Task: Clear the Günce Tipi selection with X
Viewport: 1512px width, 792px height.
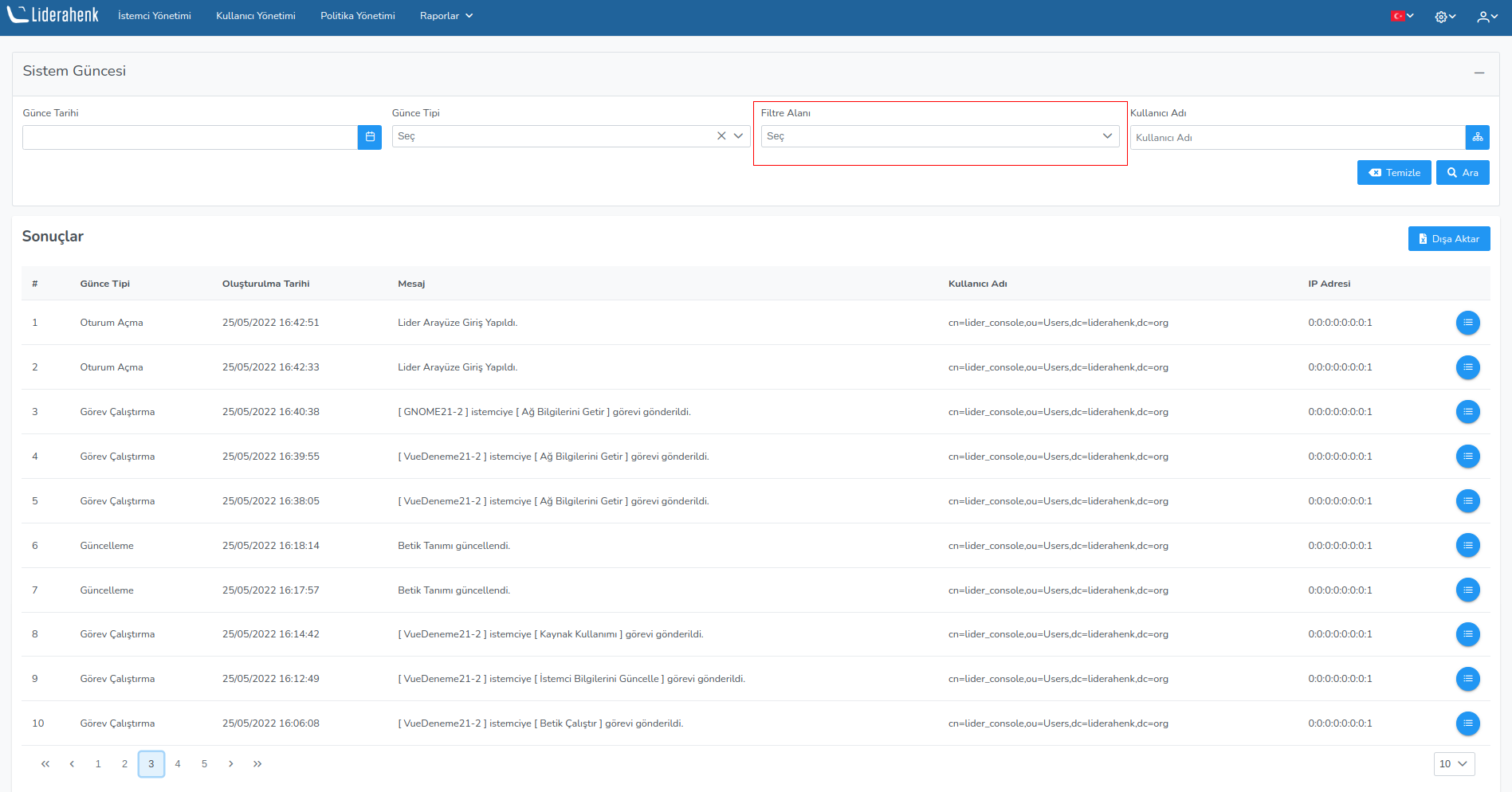Action: (x=721, y=136)
